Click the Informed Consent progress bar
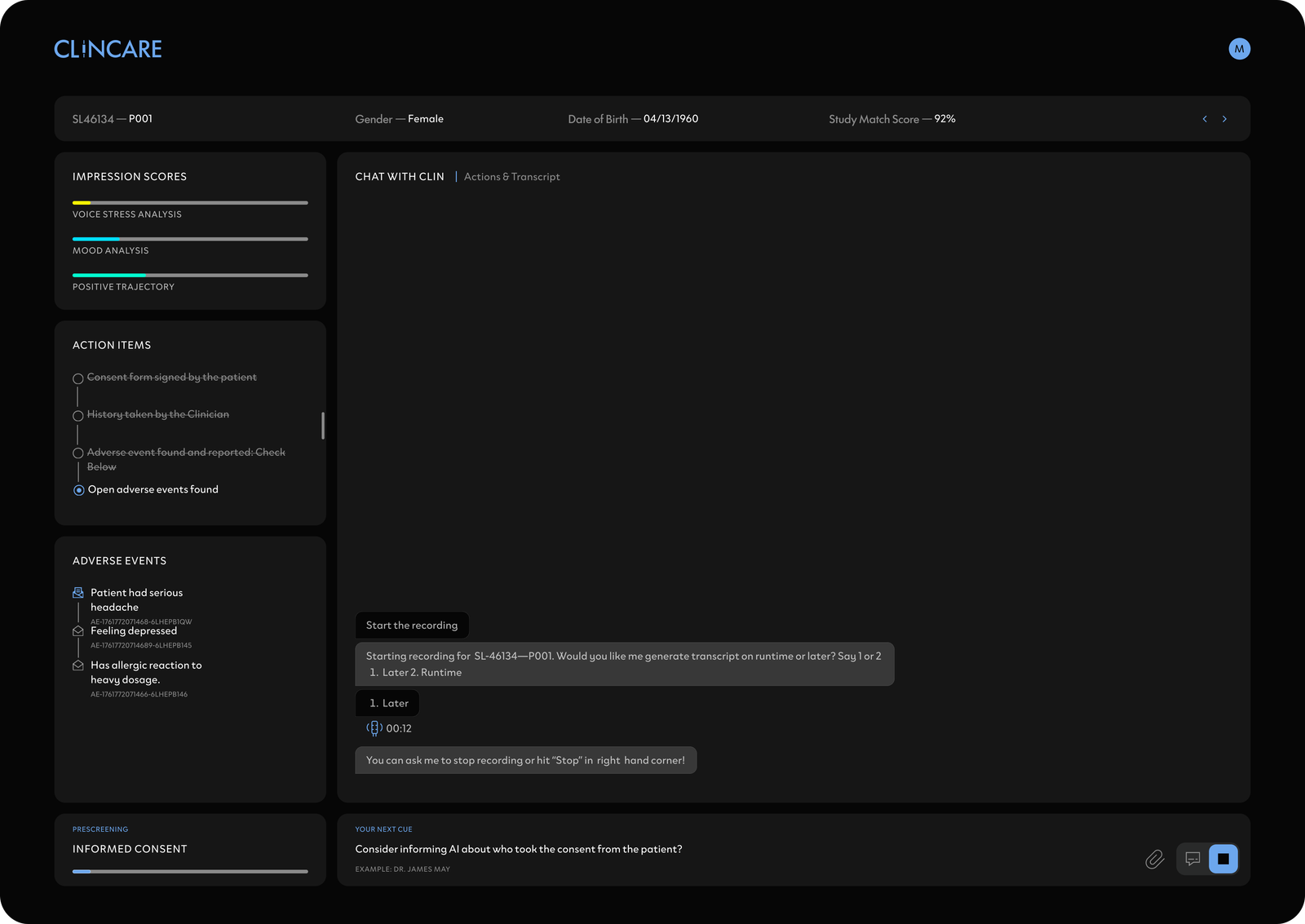Image resolution: width=1305 pixels, height=924 pixels. coord(190,871)
